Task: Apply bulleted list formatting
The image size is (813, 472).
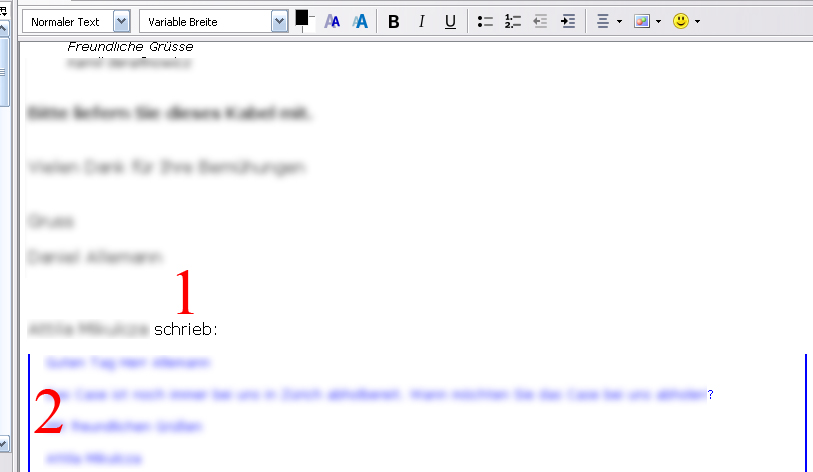Action: (x=486, y=21)
